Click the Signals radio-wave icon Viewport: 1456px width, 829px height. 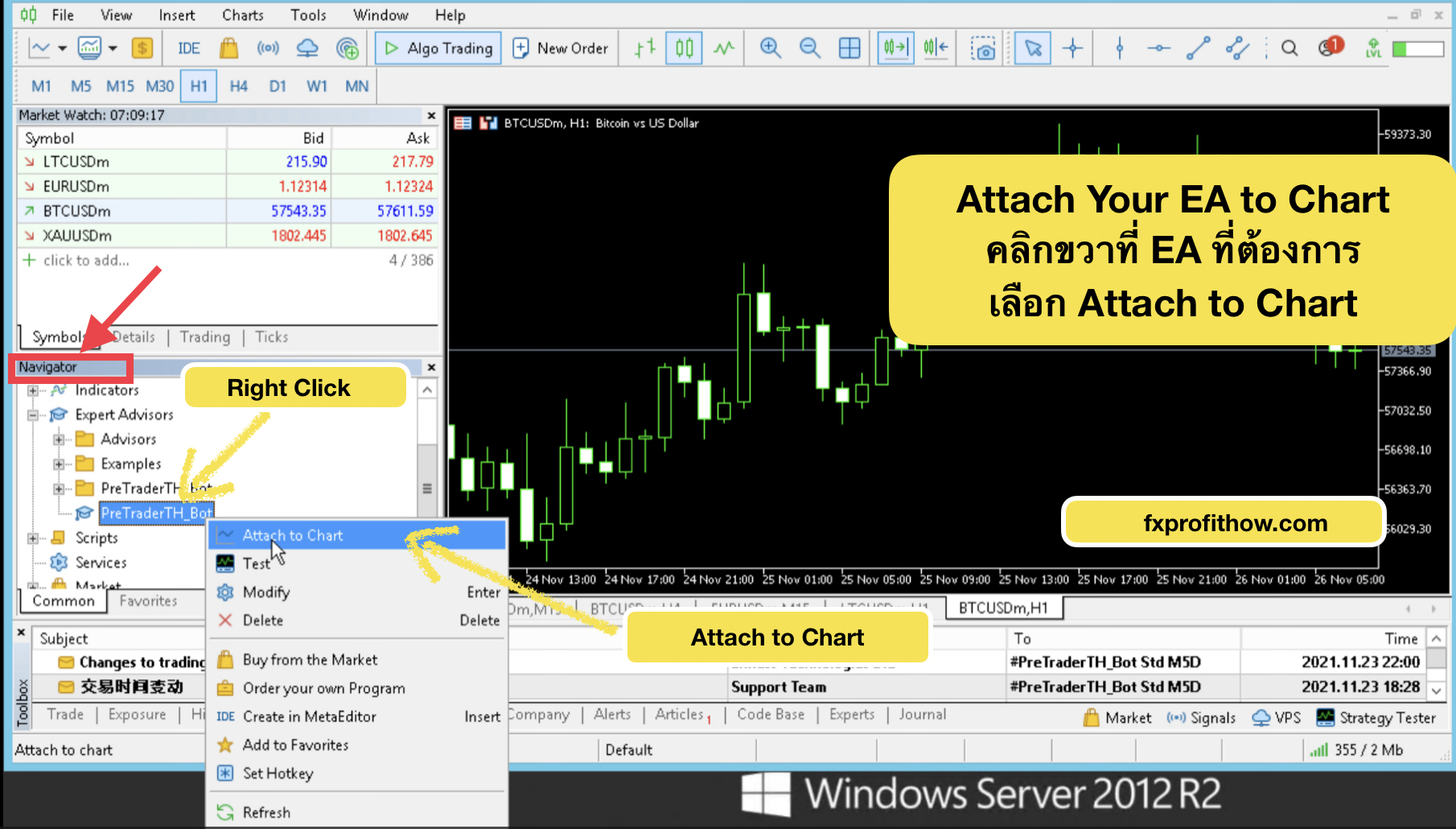pyautogui.click(x=268, y=48)
